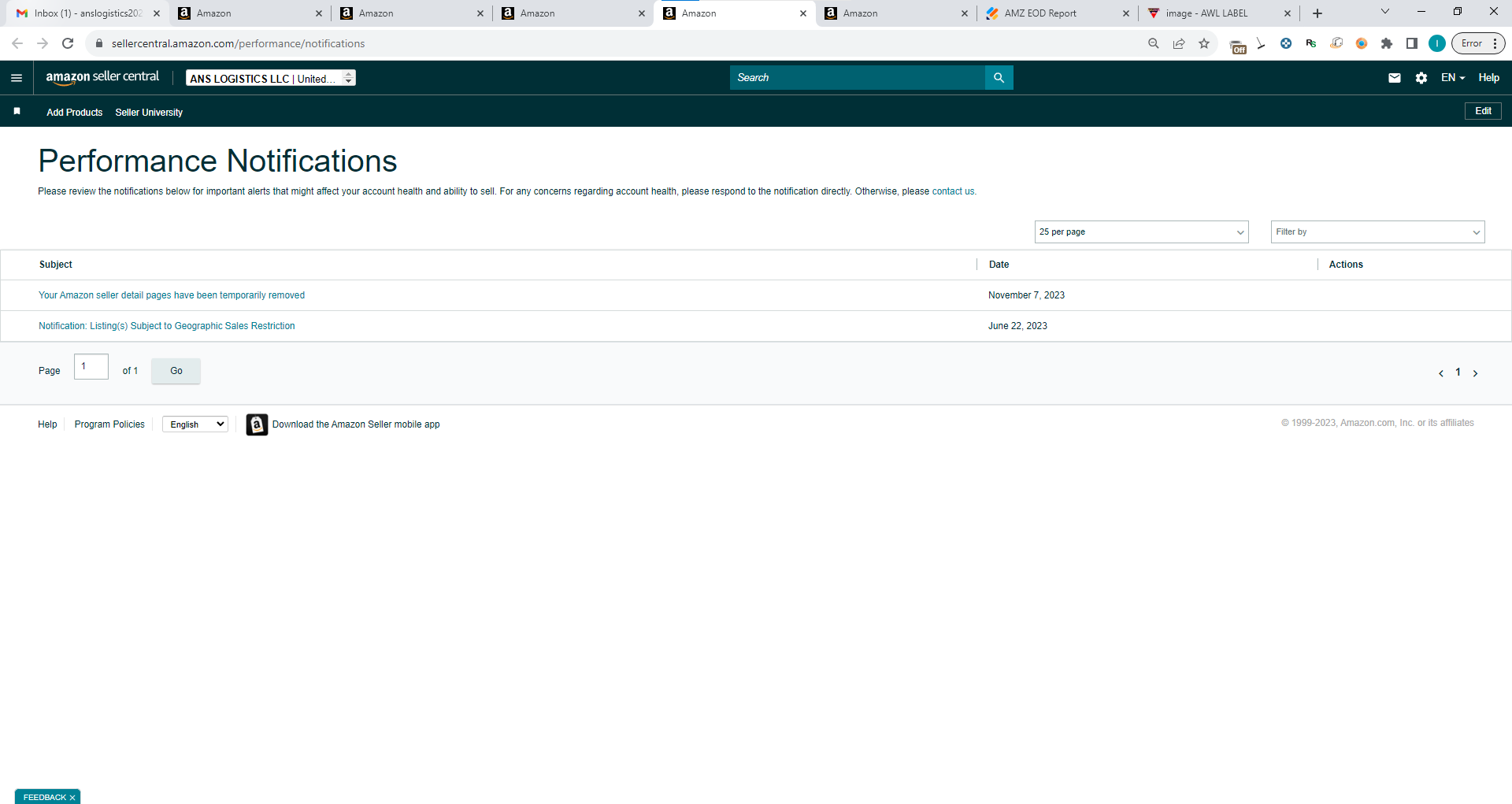1512x804 pixels.
Task: Open the Seller University shortcut
Action: 149,113
